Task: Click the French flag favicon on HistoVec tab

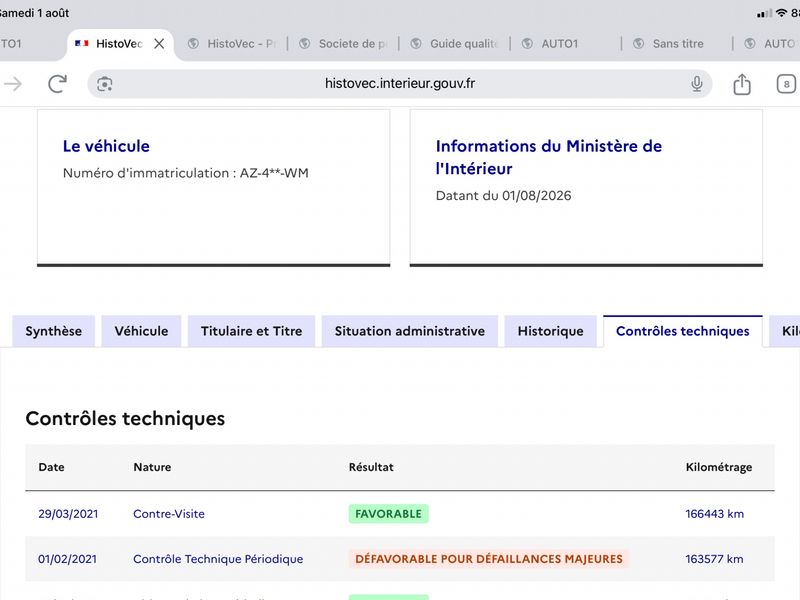Action: [x=82, y=43]
